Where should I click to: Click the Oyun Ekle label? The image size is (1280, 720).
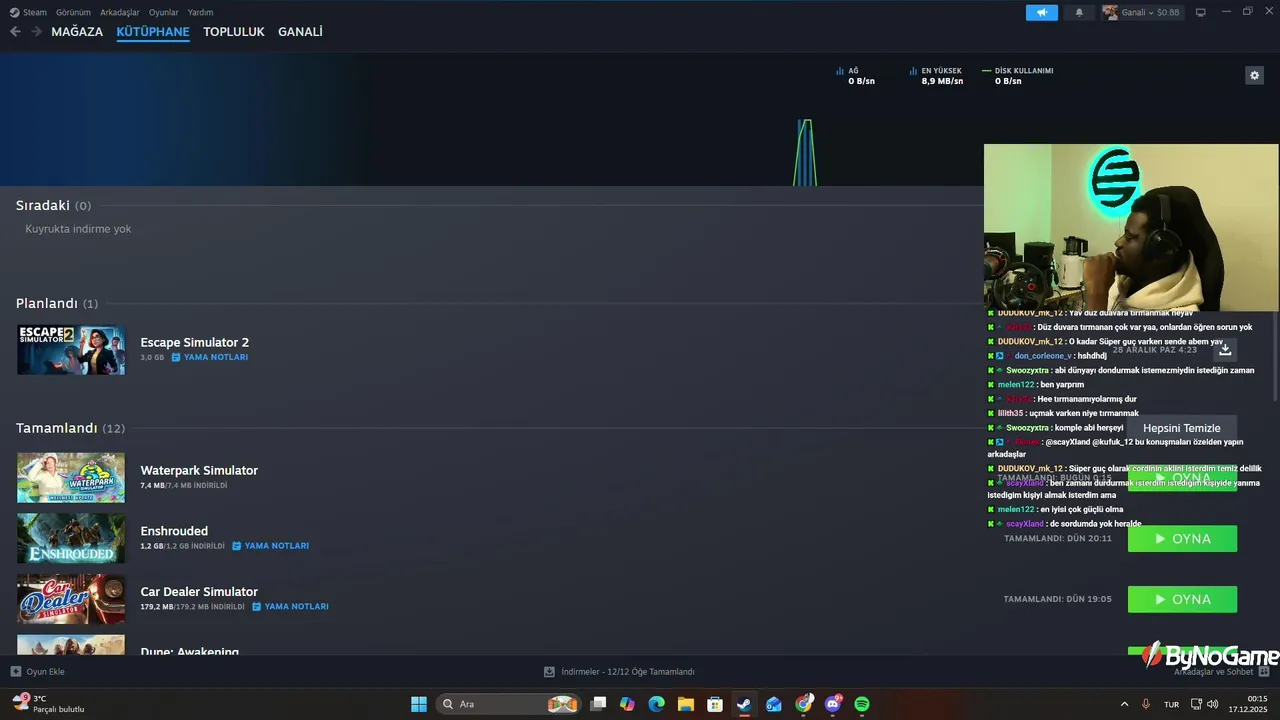pyautogui.click(x=45, y=672)
